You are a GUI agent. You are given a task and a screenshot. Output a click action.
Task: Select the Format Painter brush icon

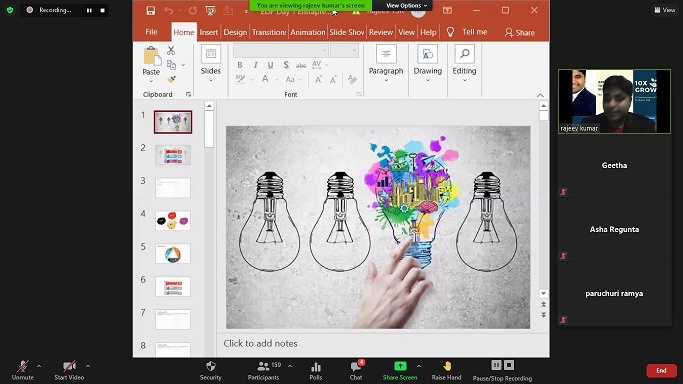coord(172,80)
